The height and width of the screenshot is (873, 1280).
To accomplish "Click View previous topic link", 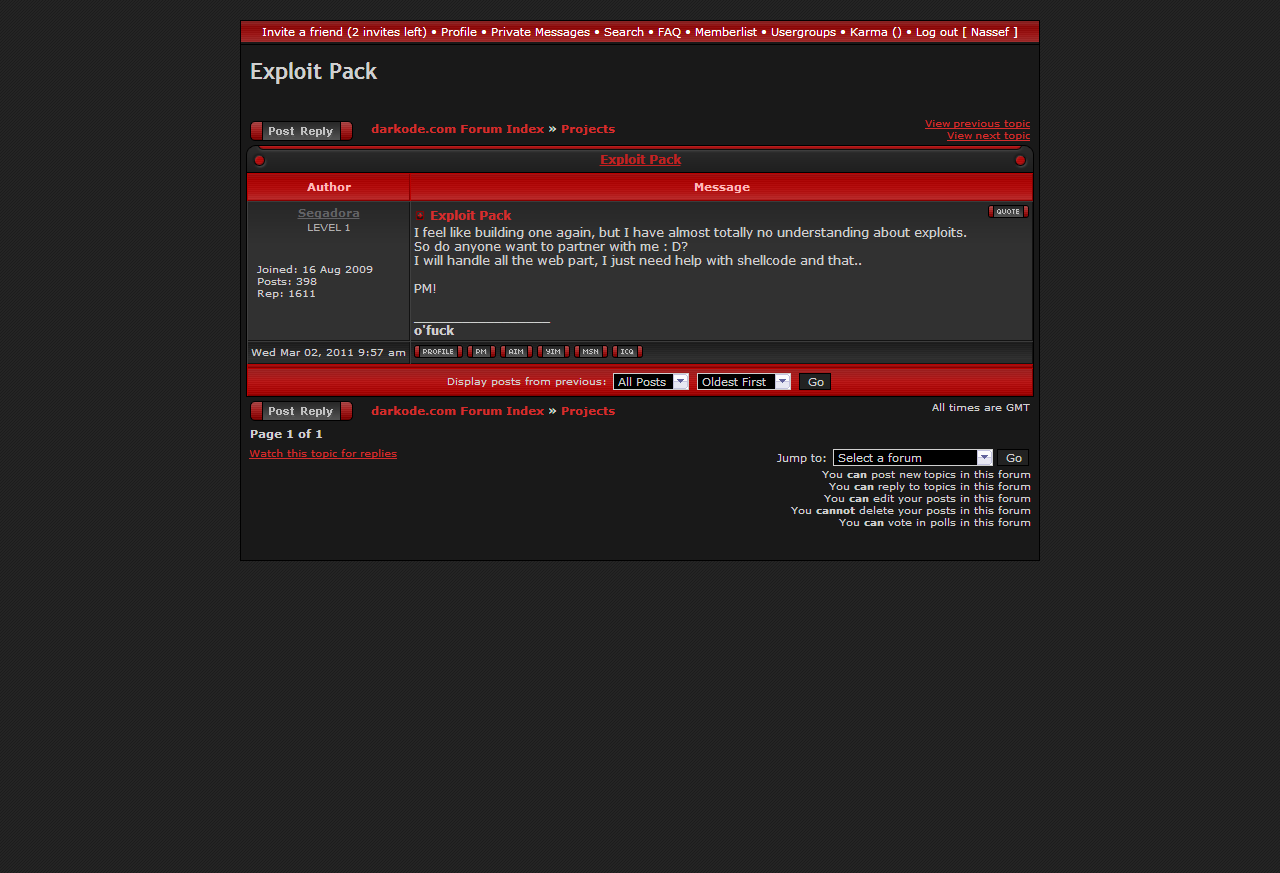I will 976,124.
